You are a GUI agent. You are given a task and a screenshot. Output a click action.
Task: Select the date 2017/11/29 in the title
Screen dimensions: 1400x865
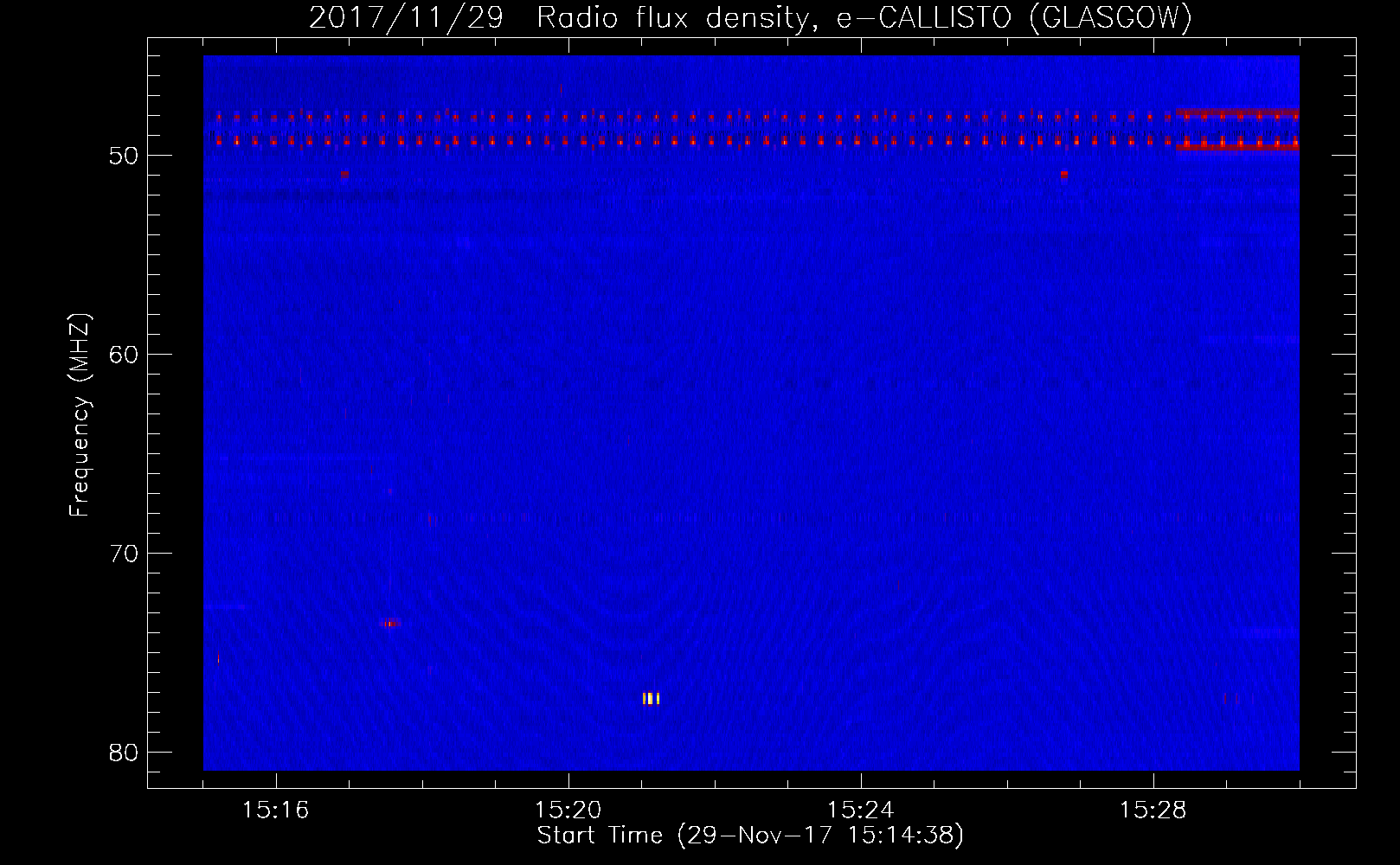pos(406,18)
